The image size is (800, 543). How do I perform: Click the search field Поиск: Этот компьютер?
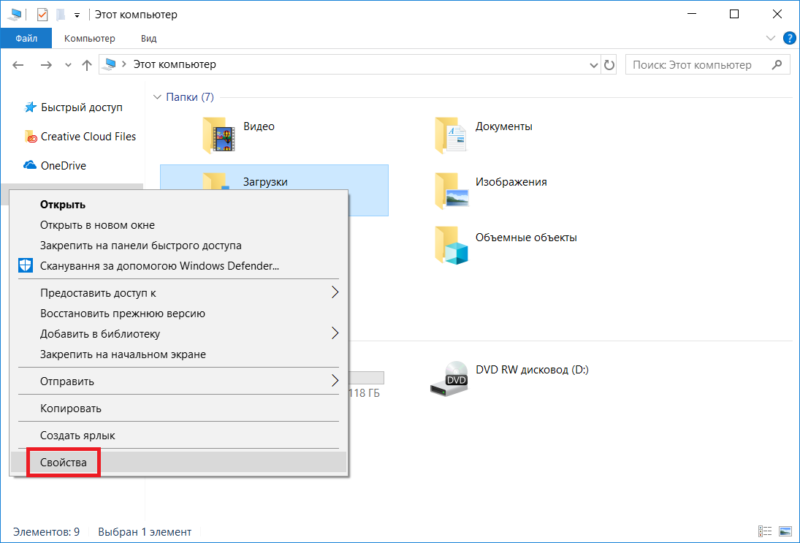[695, 65]
